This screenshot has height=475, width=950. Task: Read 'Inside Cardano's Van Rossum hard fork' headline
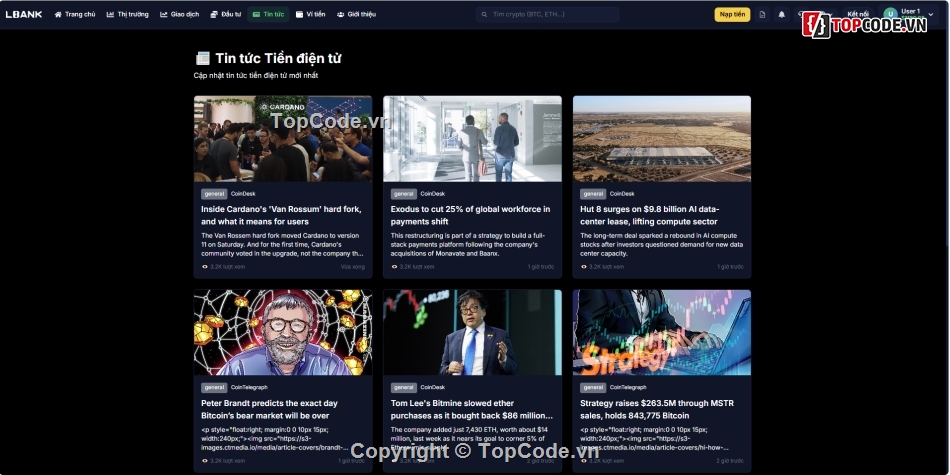pyautogui.click(x=282, y=215)
